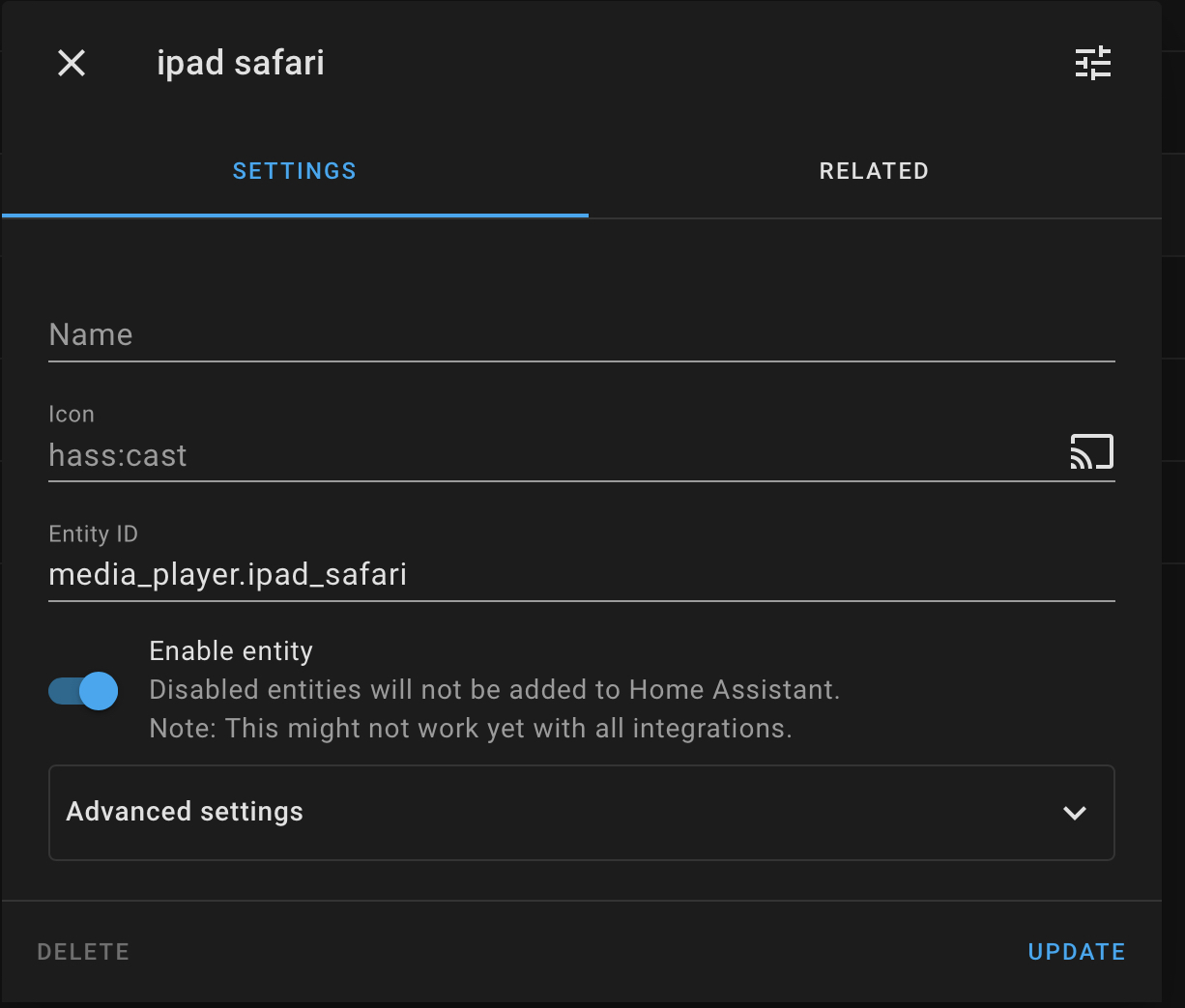
Task: Select the SETTINGS tab
Action: tap(294, 171)
